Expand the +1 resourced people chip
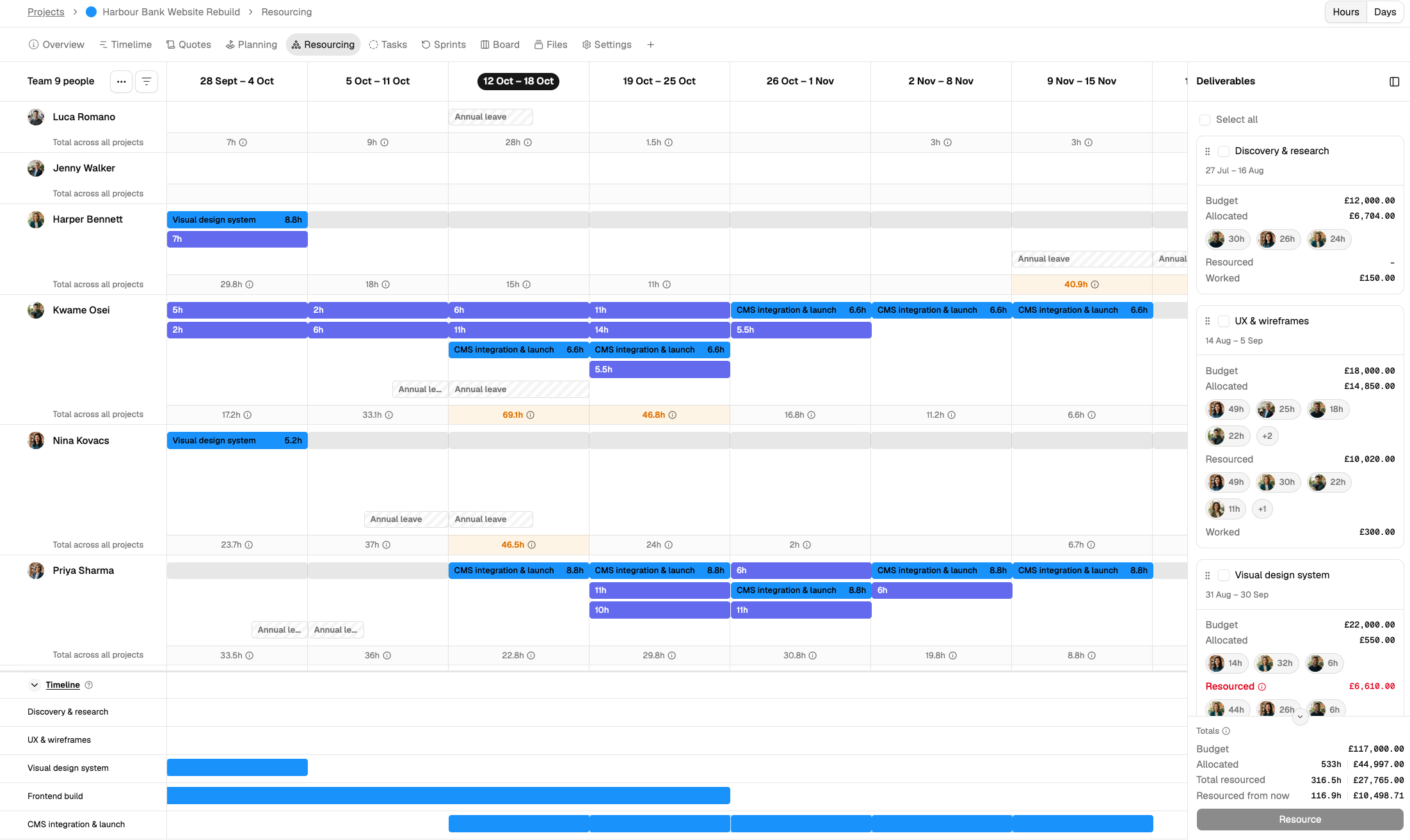Image resolution: width=1410 pixels, height=840 pixels. 1262,509
